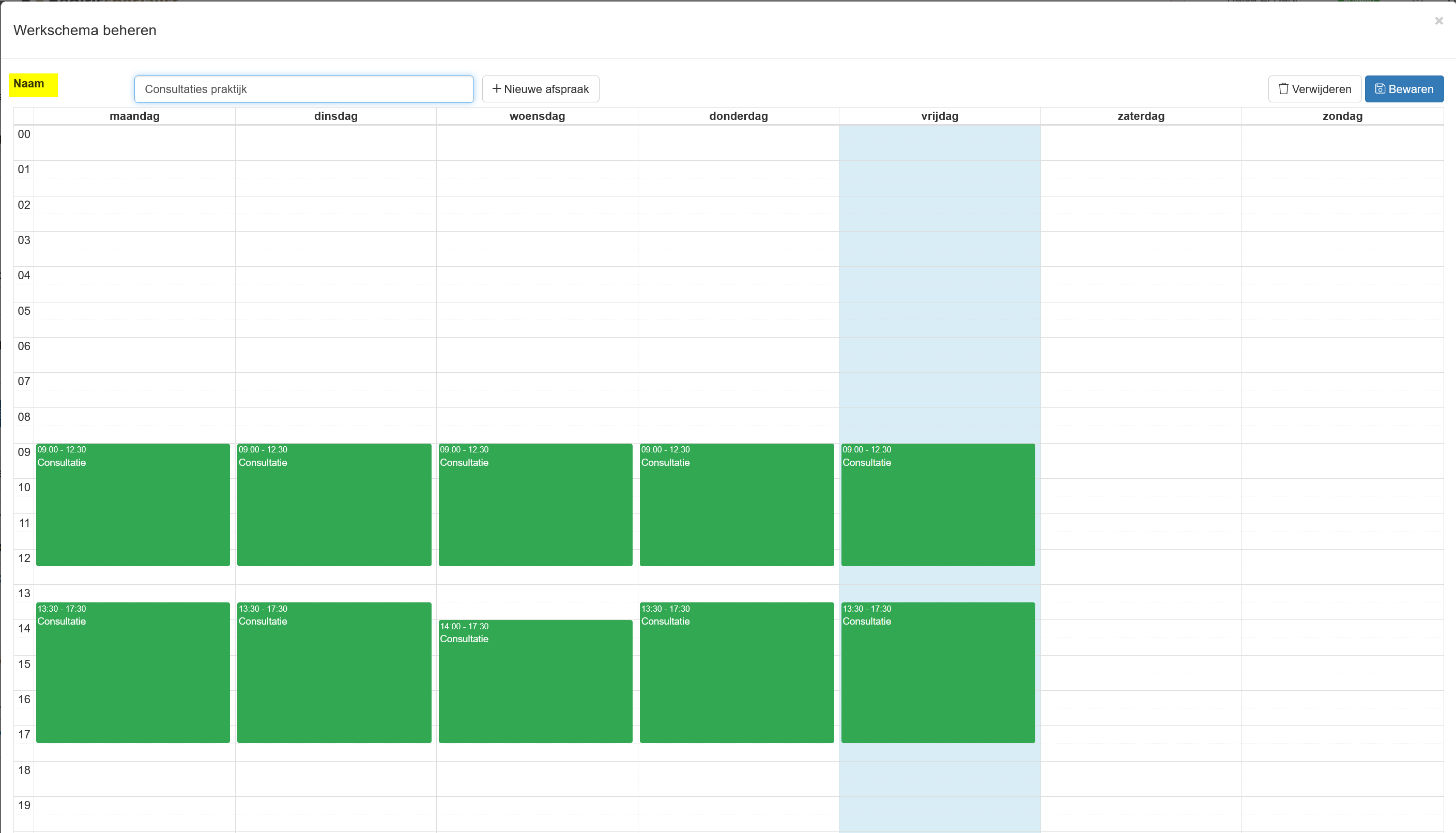Click the Naam label

[28, 84]
